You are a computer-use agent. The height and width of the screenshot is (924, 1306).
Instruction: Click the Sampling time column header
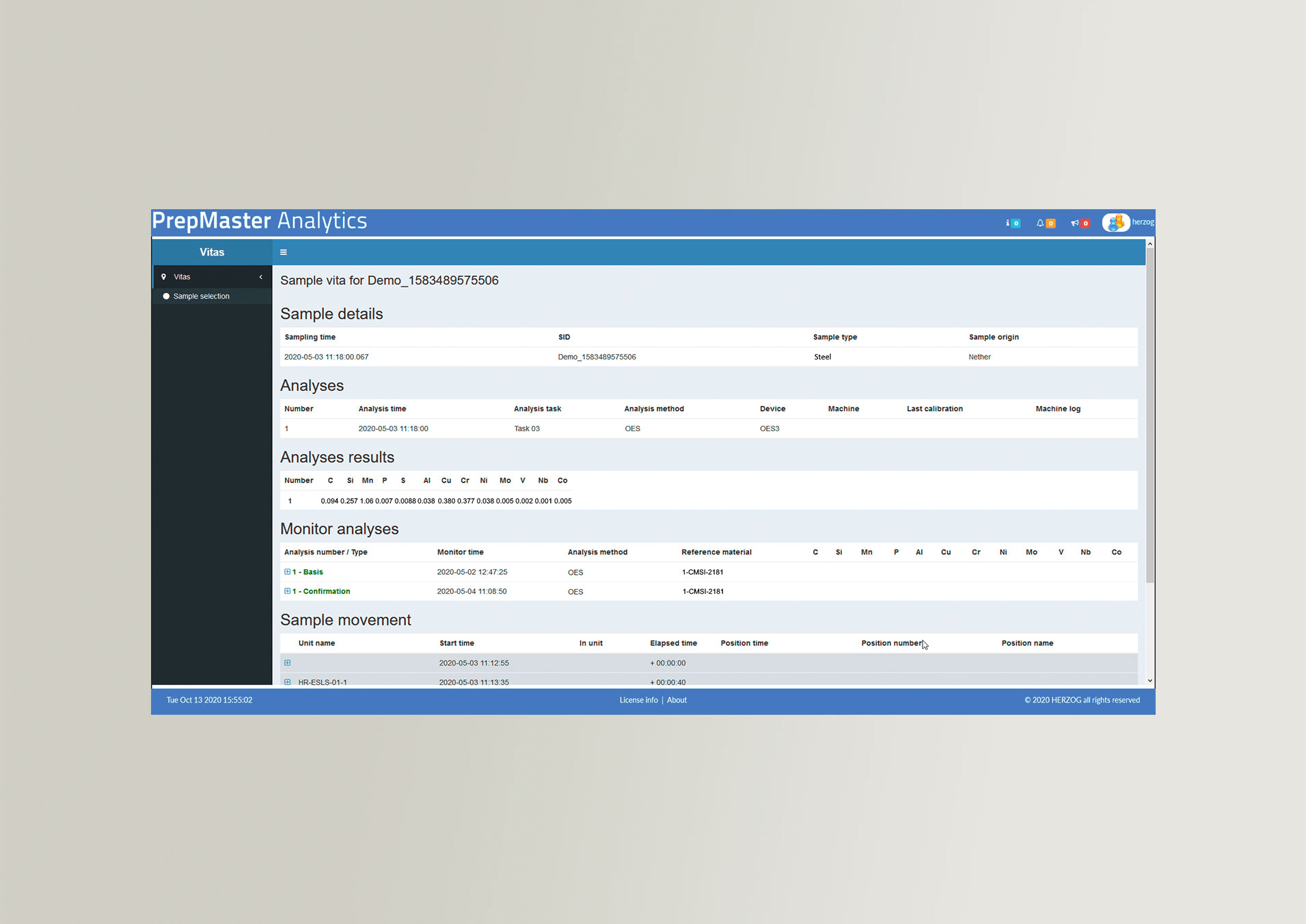(x=310, y=337)
